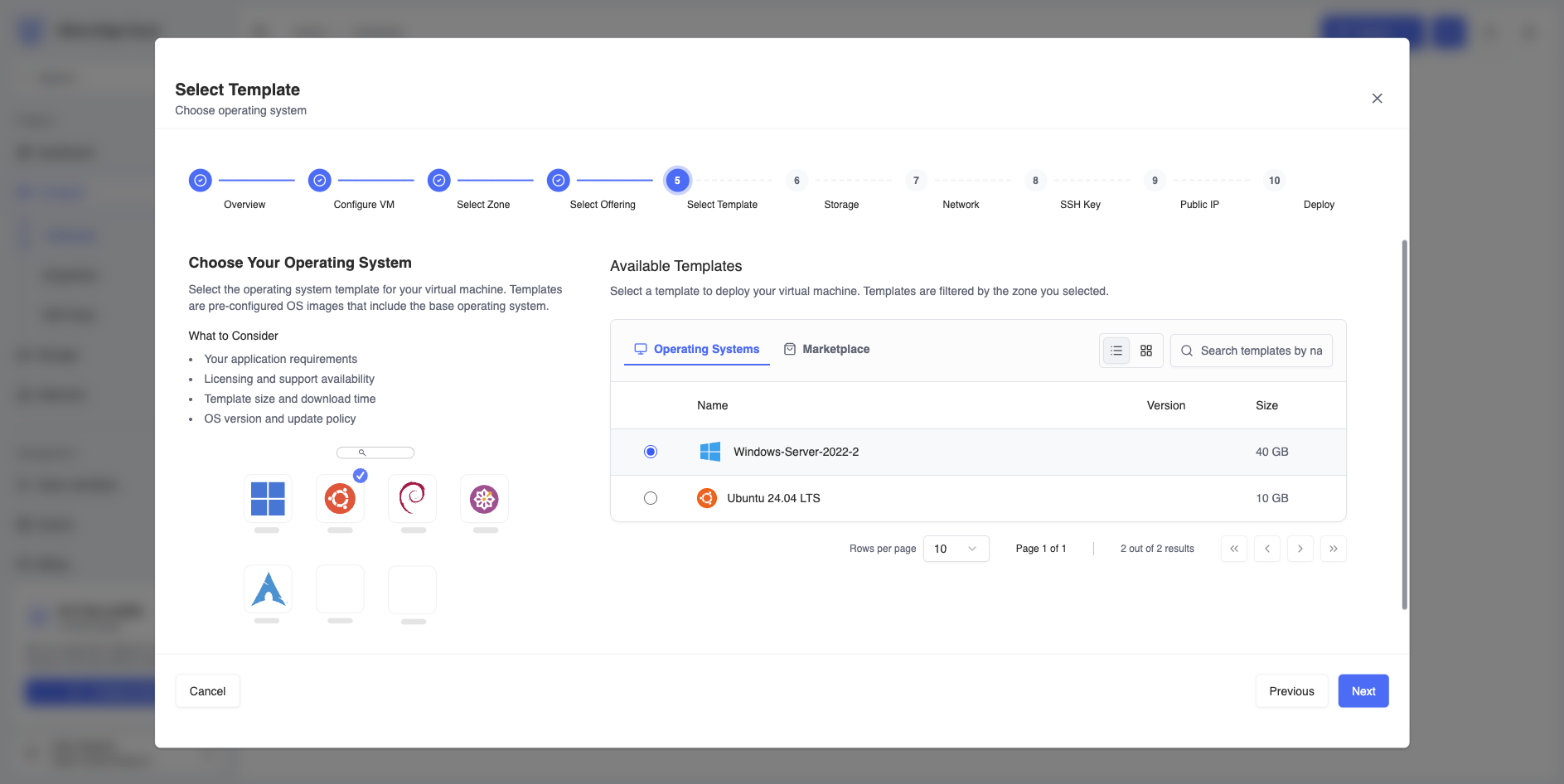Viewport: 1564px width, 784px height.
Task: Click the completed Select Zone step circle
Action: tap(439, 180)
